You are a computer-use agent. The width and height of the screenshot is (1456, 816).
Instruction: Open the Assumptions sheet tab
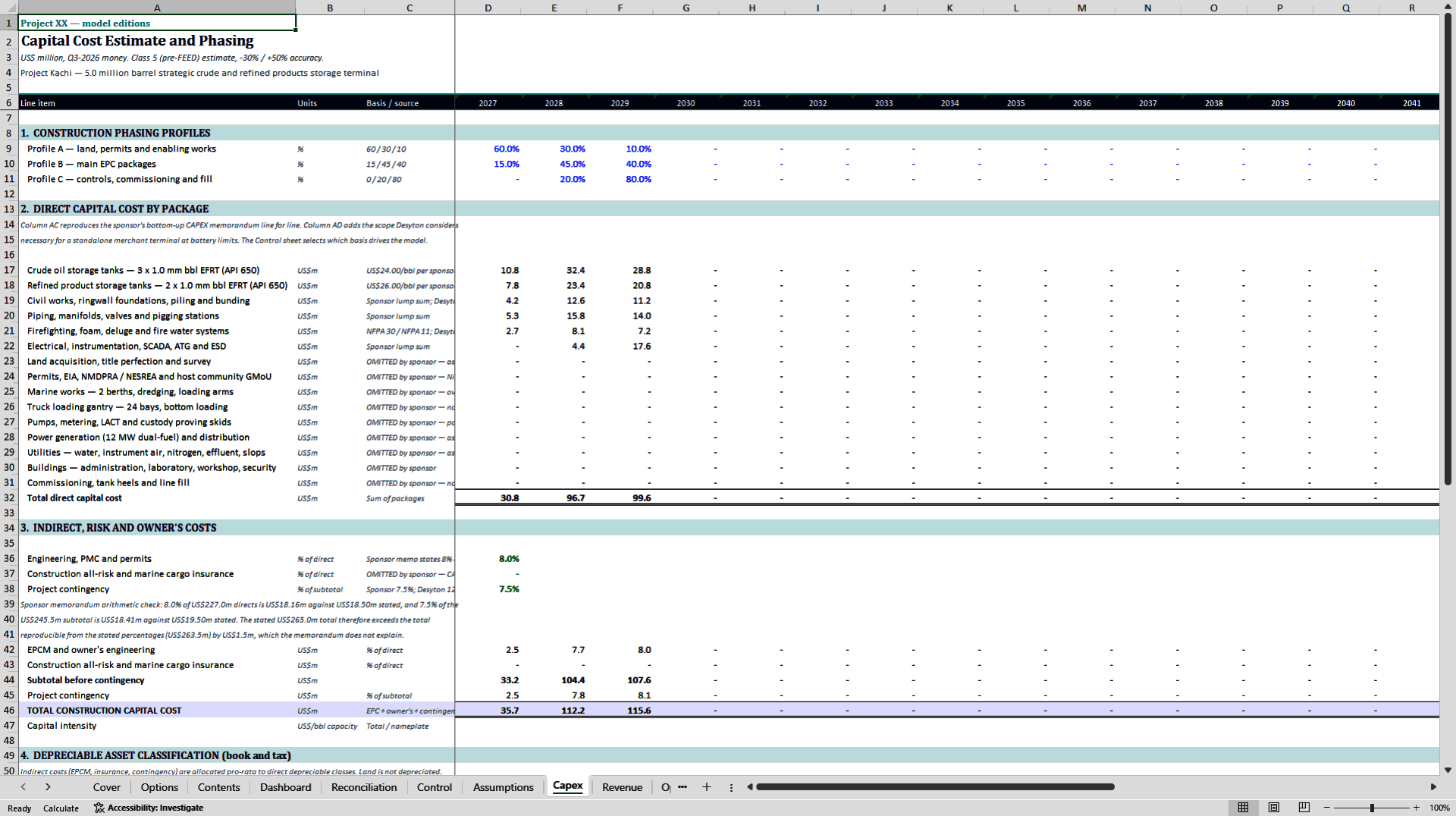click(x=504, y=787)
